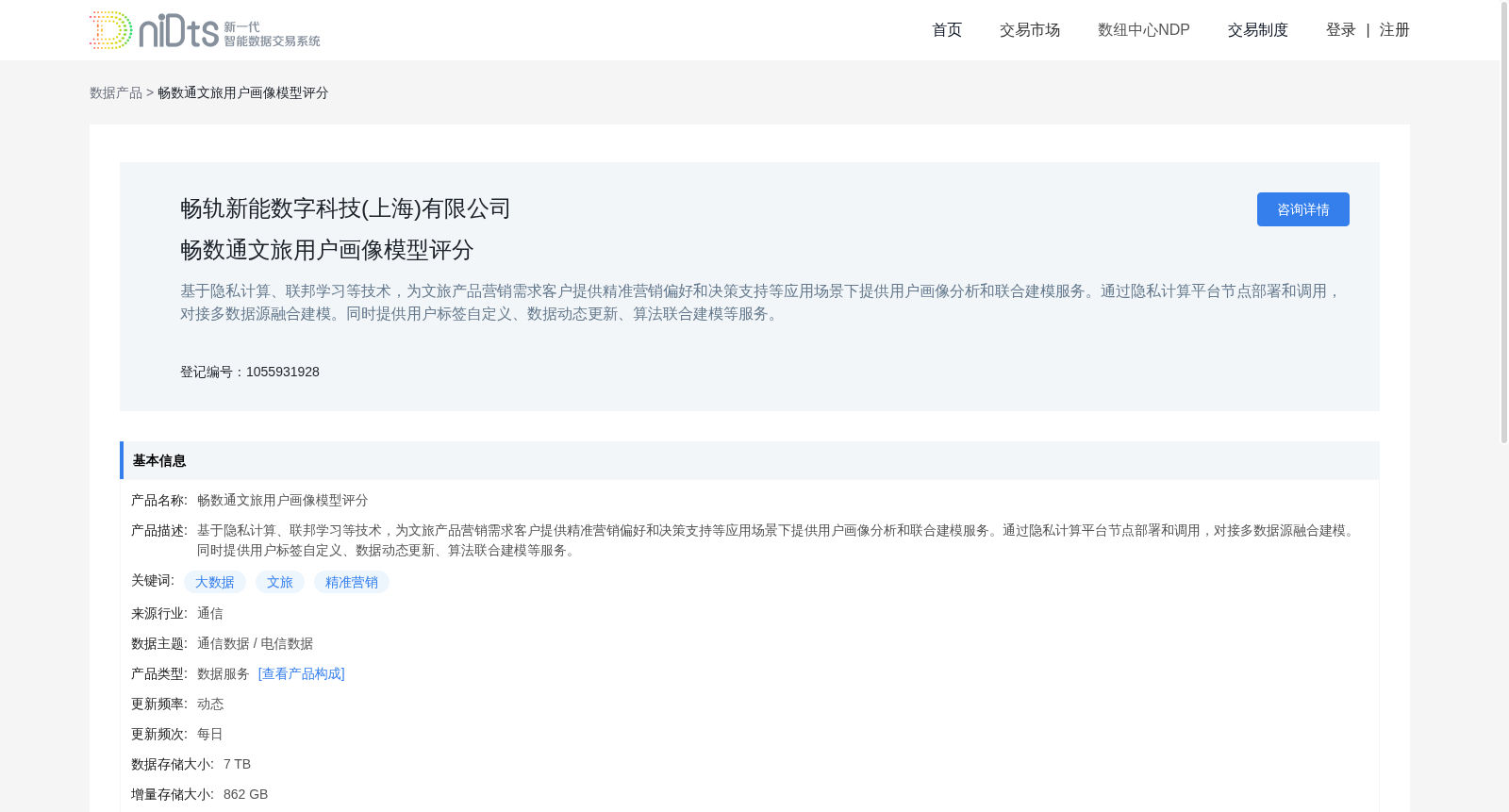The height and width of the screenshot is (812, 1509).
Task: Click the 注册 link
Action: click(x=1395, y=30)
